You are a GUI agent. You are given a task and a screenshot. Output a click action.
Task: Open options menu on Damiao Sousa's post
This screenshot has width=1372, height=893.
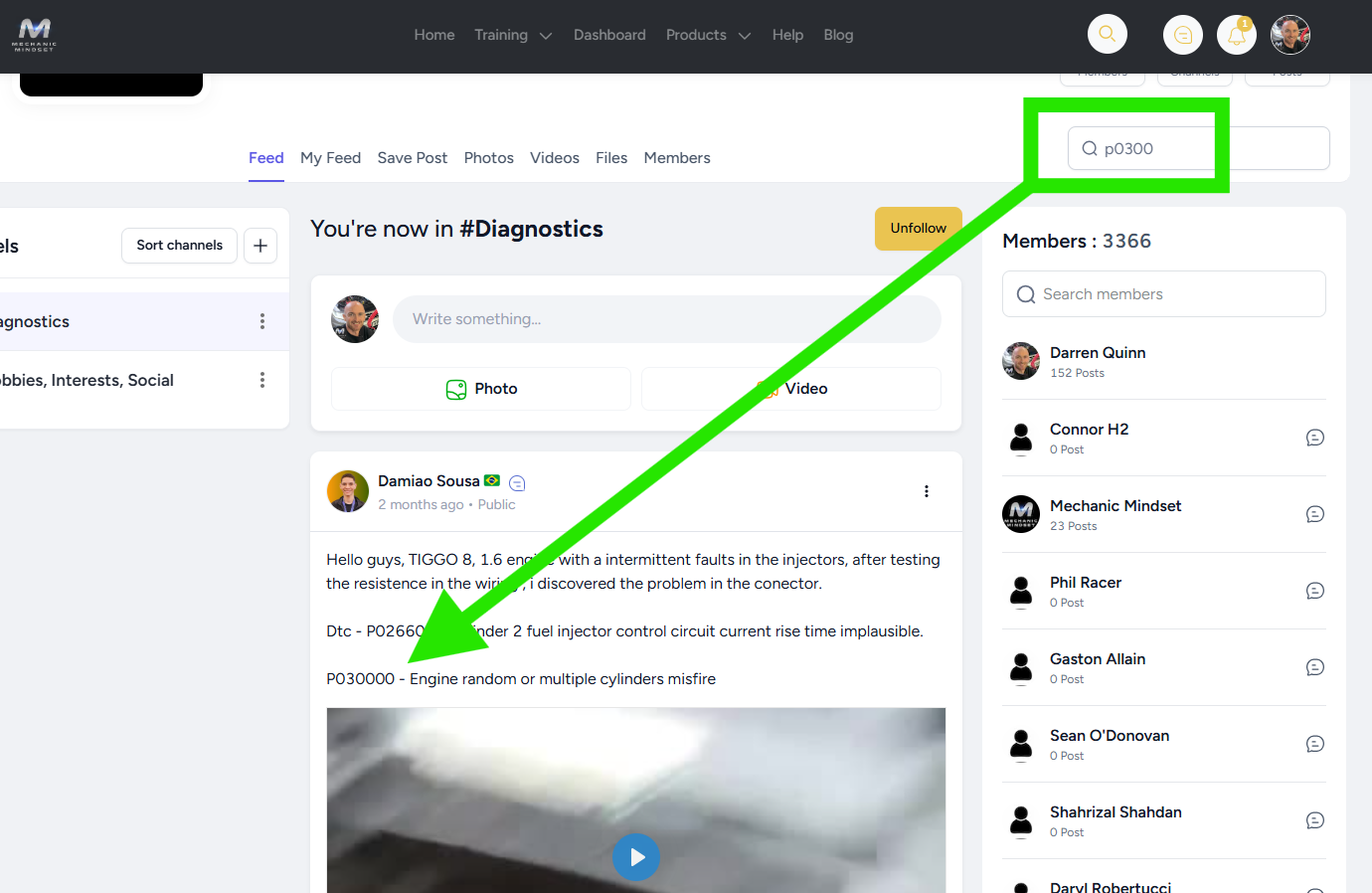(926, 491)
